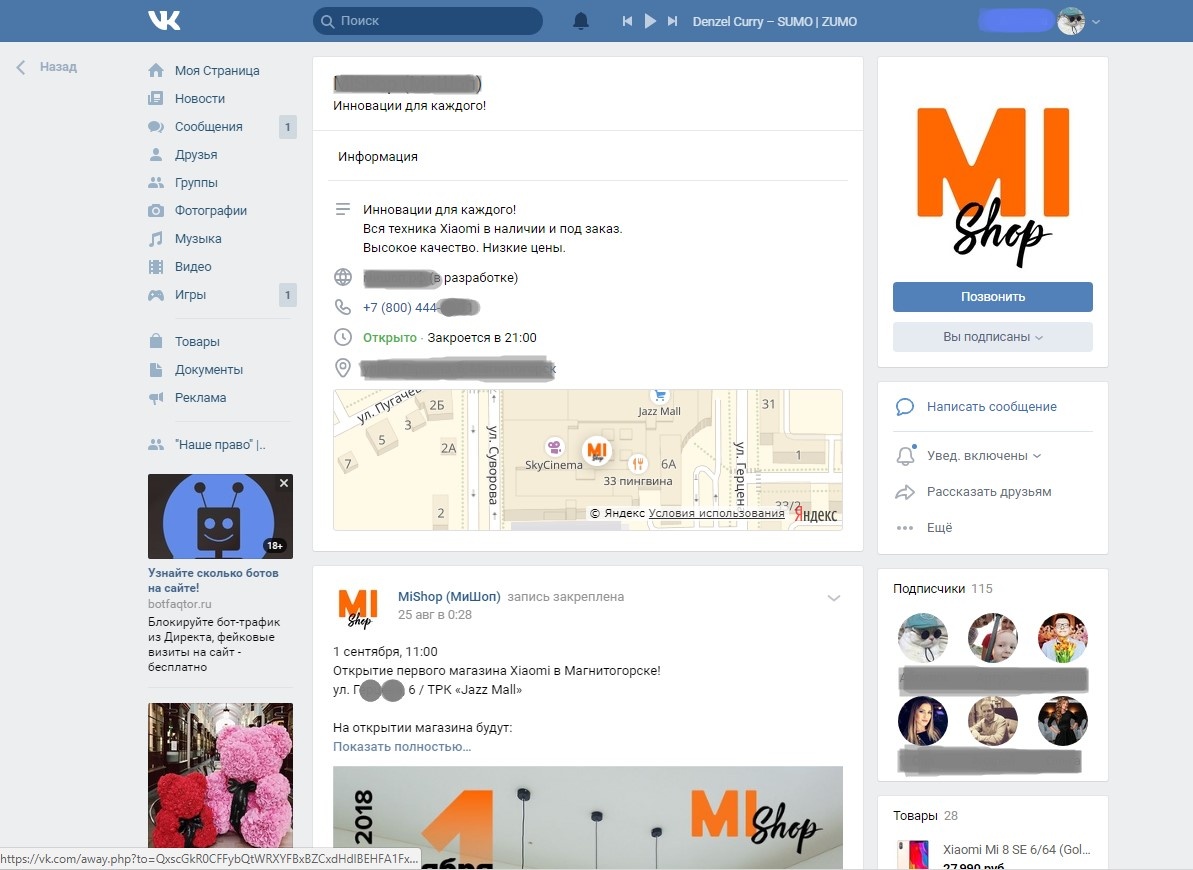Click document icon beside Документы
This screenshot has height=870, width=1193.
(156, 370)
